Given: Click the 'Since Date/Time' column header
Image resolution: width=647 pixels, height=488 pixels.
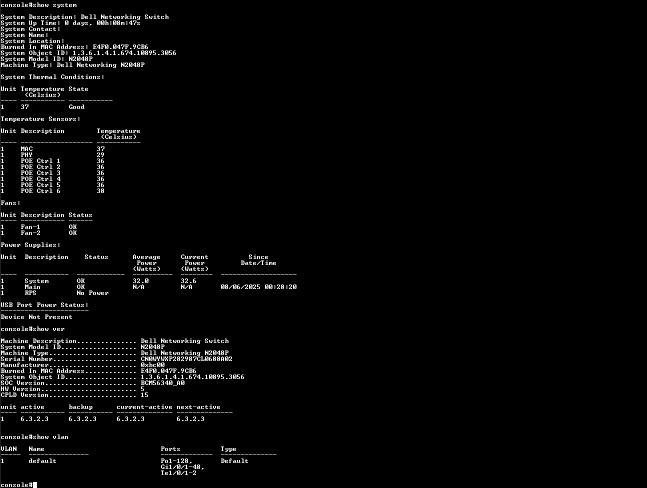Looking at the screenshot, I should pyautogui.click(x=258, y=260).
